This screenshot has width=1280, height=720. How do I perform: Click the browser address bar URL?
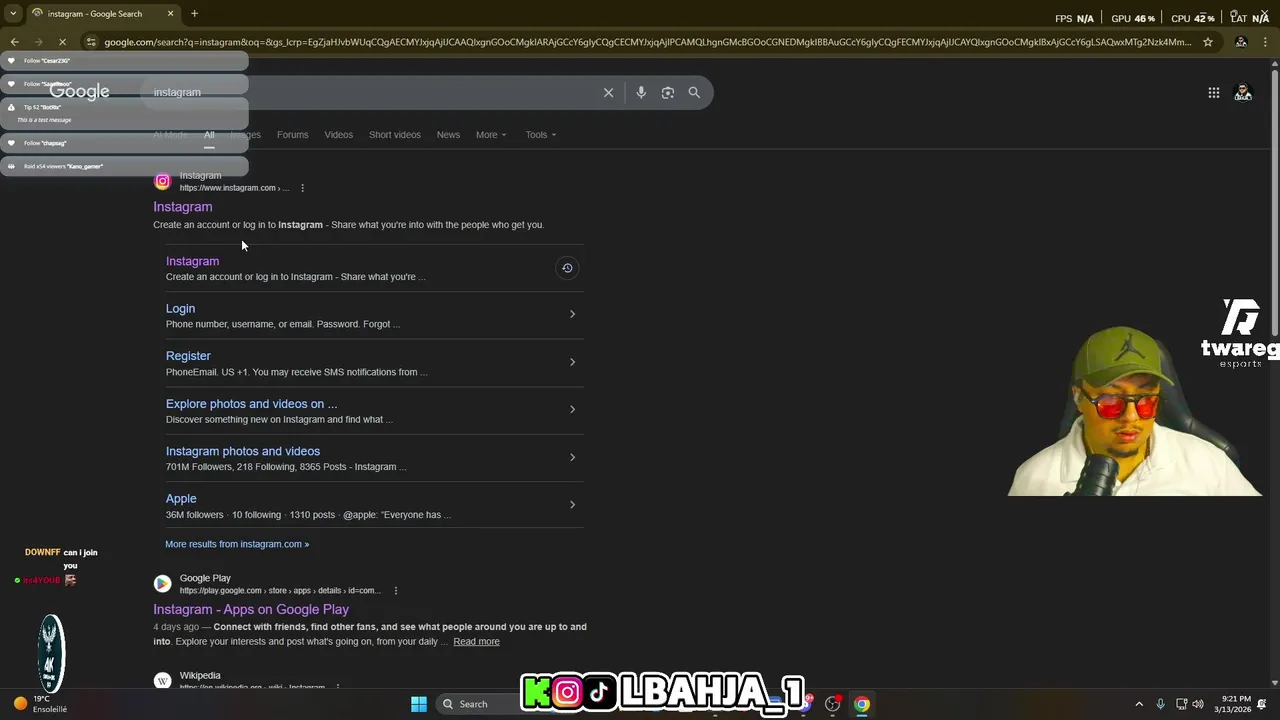pos(647,42)
